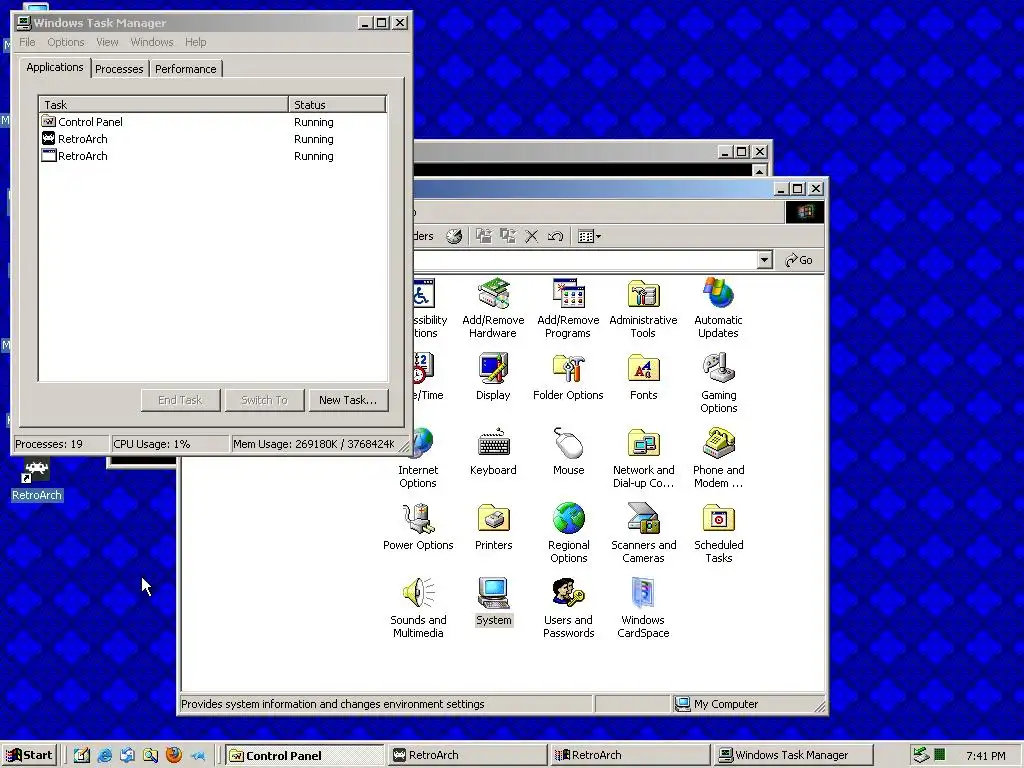Open the Windows menu in Task Manager

pos(152,42)
